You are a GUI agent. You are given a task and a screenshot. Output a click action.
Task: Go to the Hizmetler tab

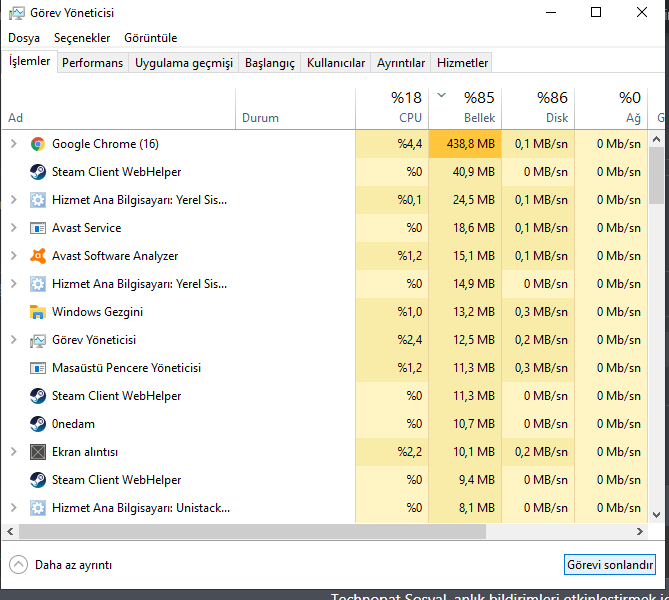click(x=462, y=63)
